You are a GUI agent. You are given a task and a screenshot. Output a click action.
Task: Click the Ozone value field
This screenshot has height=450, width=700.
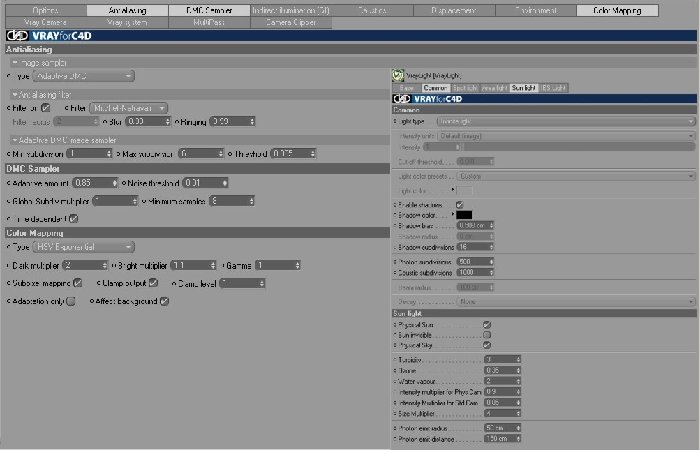[x=503, y=371]
